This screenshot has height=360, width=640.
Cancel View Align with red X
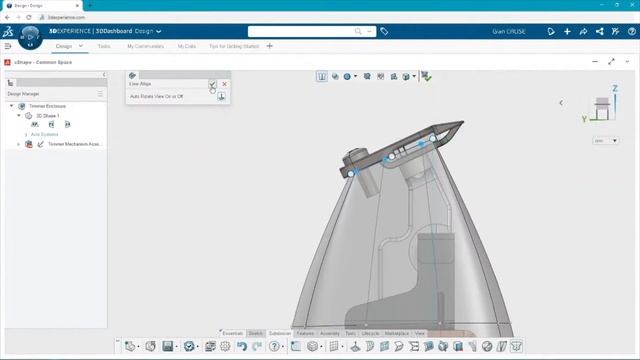pyautogui.click(x=224, y=84)
